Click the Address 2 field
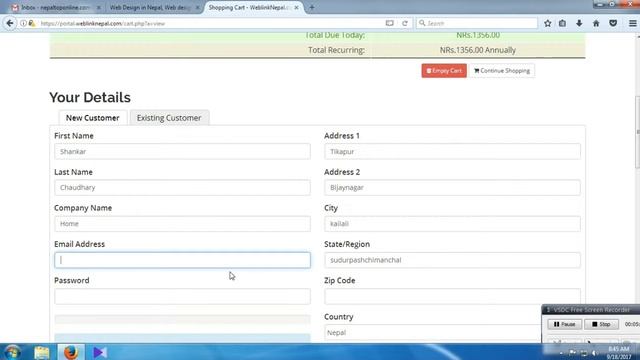This screenshot has width=640, height=360. [x=452, y=187]
